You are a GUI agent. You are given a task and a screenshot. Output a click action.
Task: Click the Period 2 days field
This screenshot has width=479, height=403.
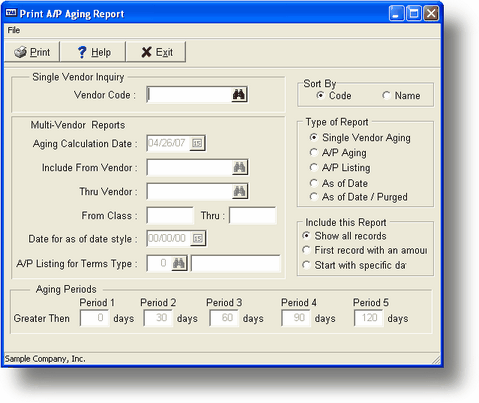click(158, 318)
